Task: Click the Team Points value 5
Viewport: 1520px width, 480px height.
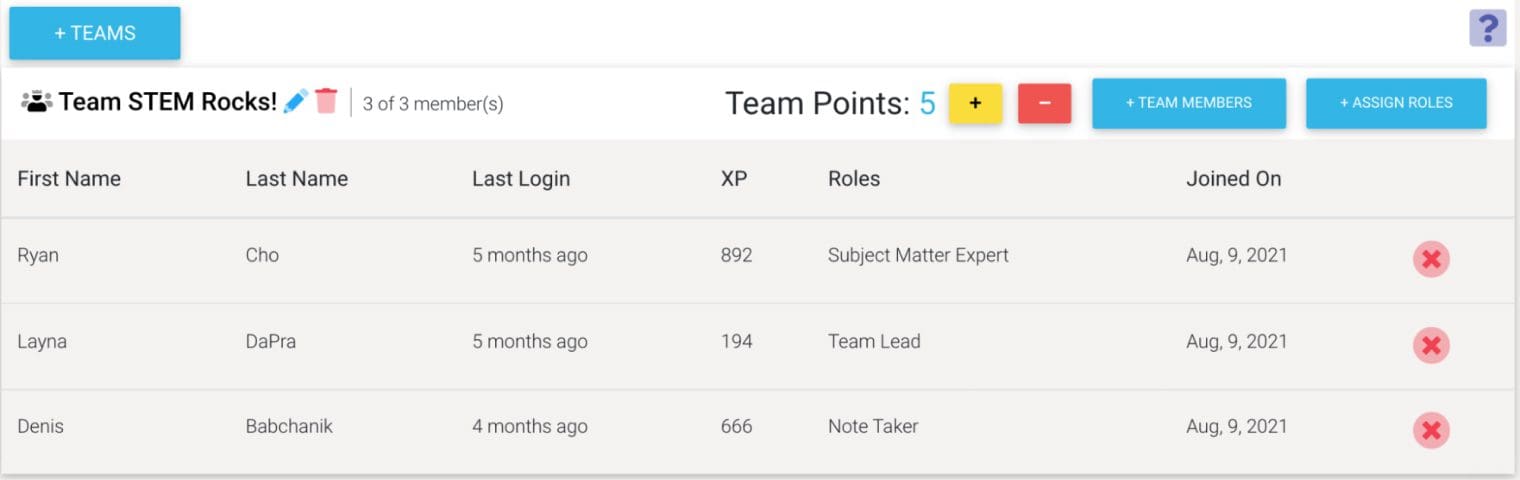Action: [x=927, y=103]
